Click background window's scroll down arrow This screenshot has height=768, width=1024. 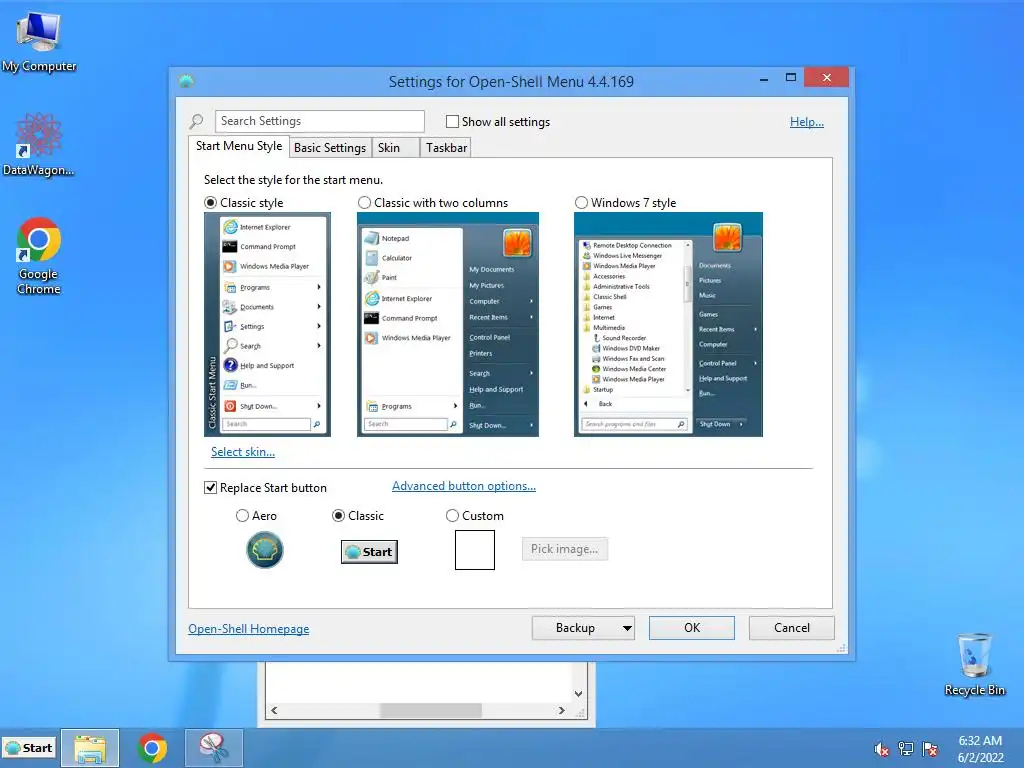[x=578, y=694]
